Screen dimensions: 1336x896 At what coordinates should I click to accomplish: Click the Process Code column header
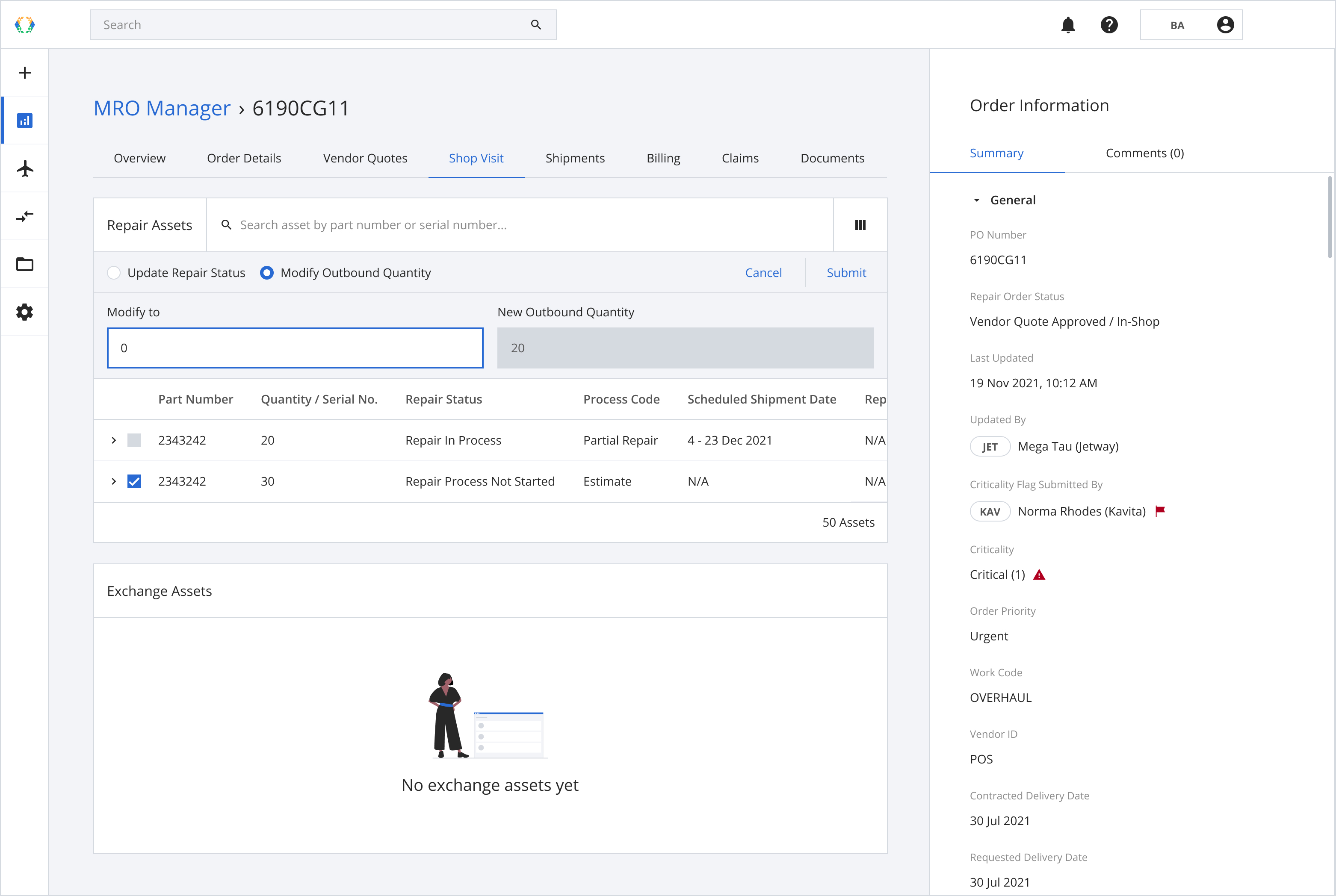(x=621, y=399)
